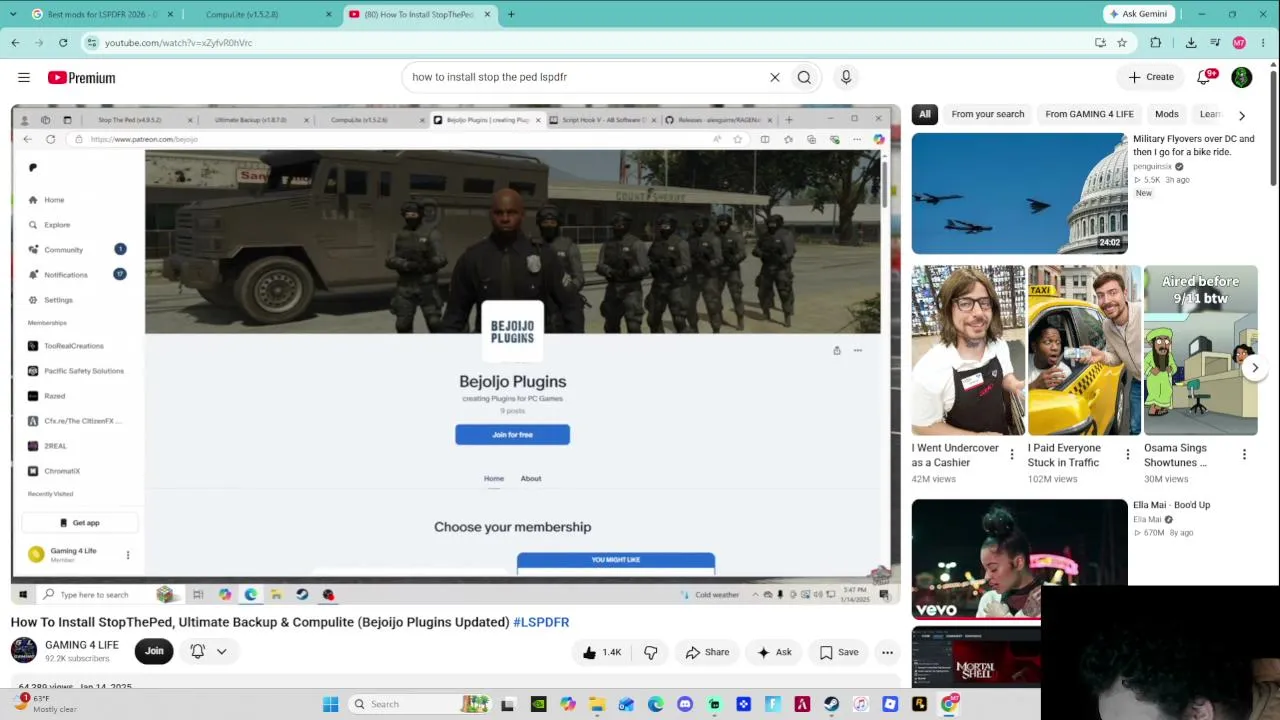Click the YouTube search input field
Viewport: 1280px width, 720px height.
click(585, 77)
